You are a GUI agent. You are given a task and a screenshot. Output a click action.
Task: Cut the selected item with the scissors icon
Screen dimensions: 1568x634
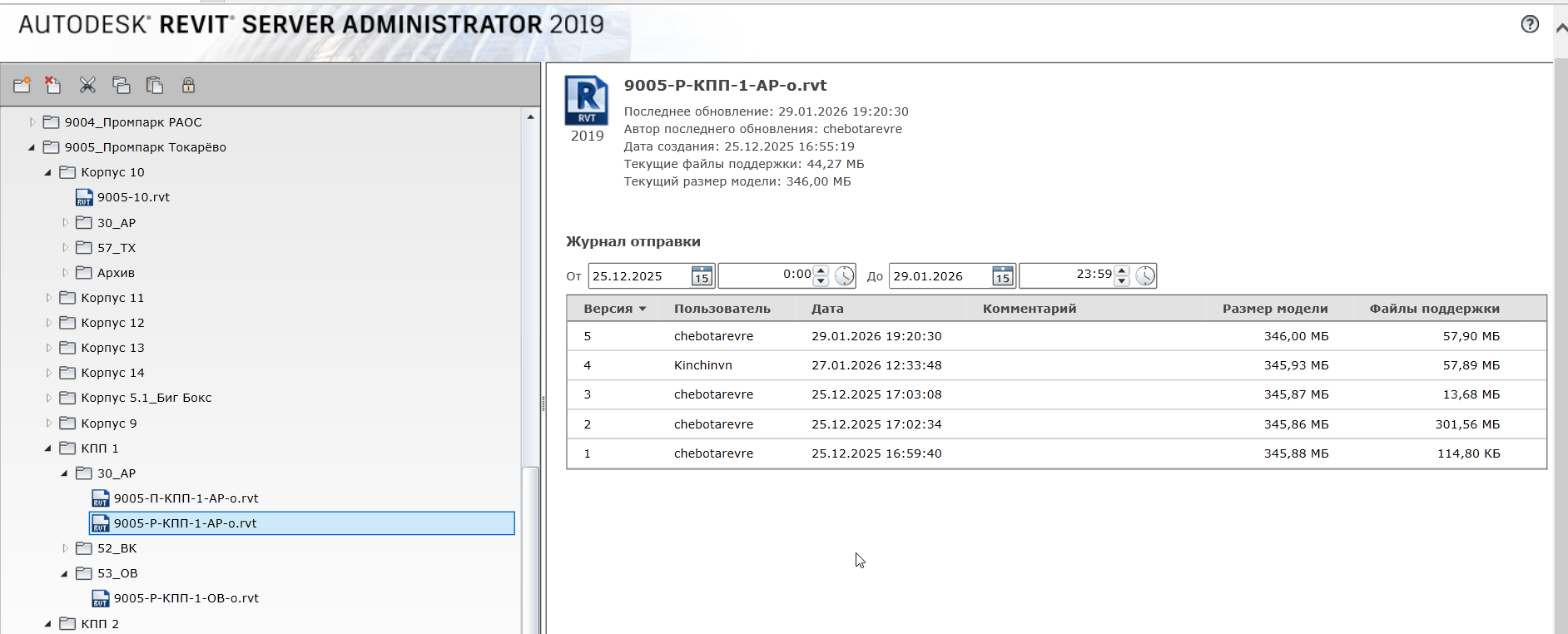(x=87, y=85)
